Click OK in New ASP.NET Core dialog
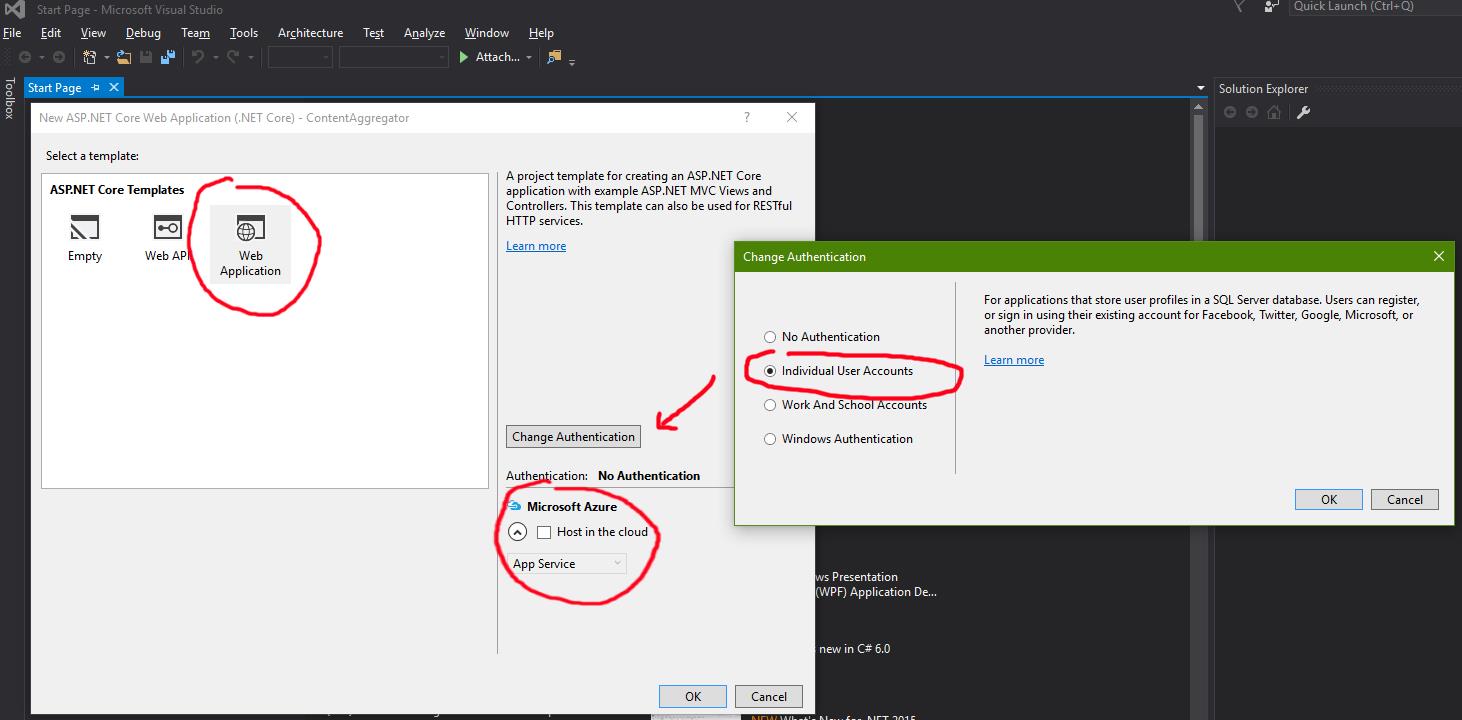Viewport: 1462px width, 720px height. (x=693, y=697)
